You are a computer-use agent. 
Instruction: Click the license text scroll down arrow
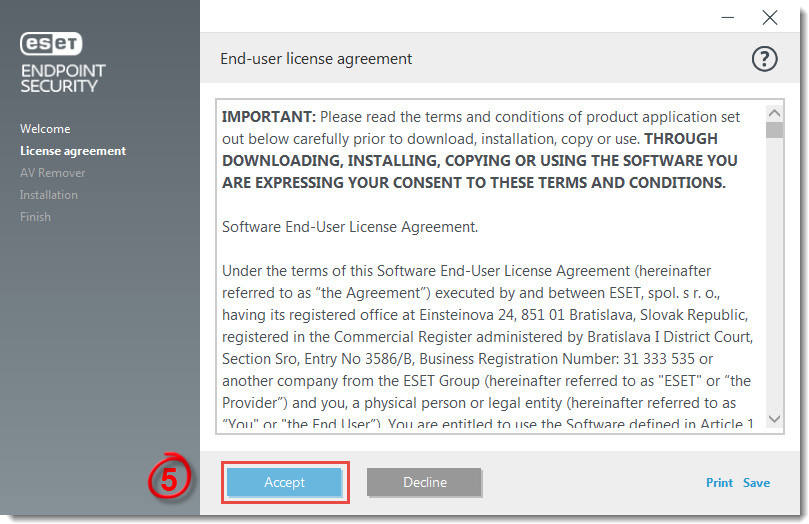(774, 419)
